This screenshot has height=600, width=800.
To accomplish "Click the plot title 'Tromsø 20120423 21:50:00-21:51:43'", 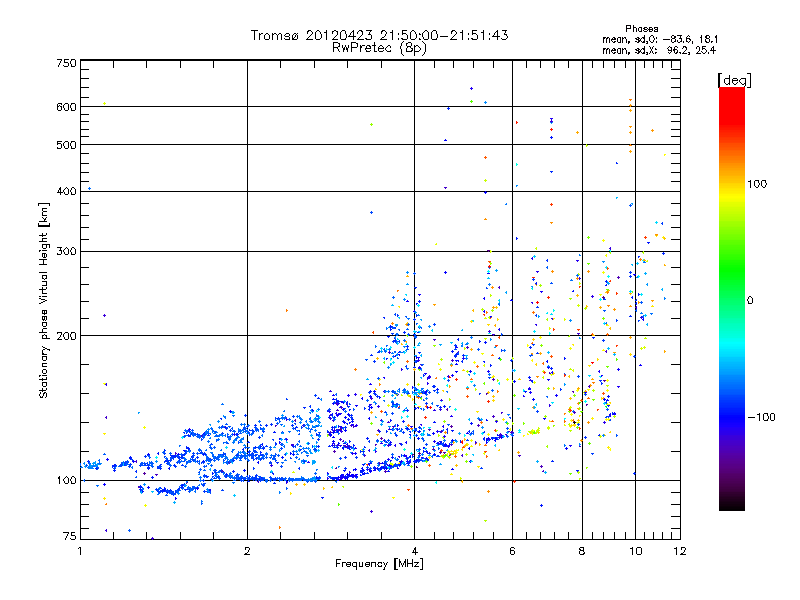I will (379, 35).
